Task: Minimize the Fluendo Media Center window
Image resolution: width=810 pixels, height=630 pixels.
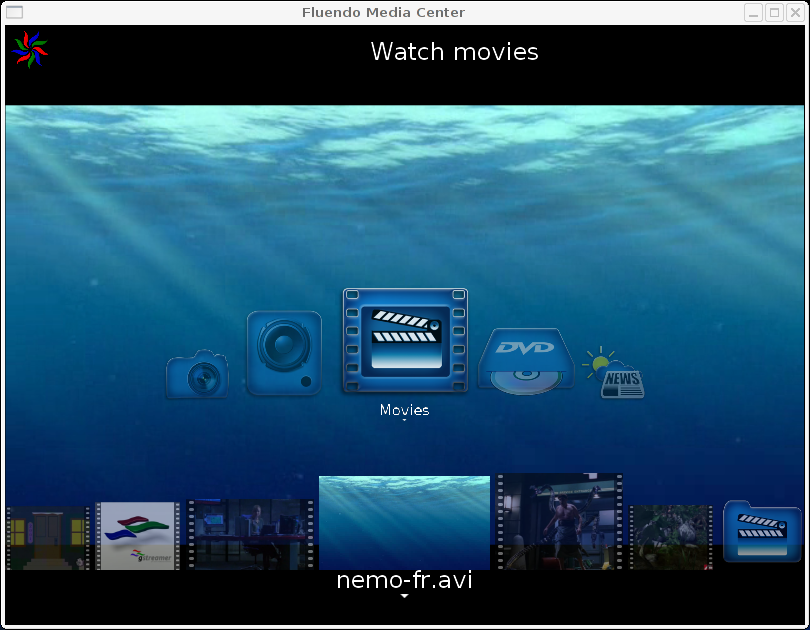Action: point(754,12)
